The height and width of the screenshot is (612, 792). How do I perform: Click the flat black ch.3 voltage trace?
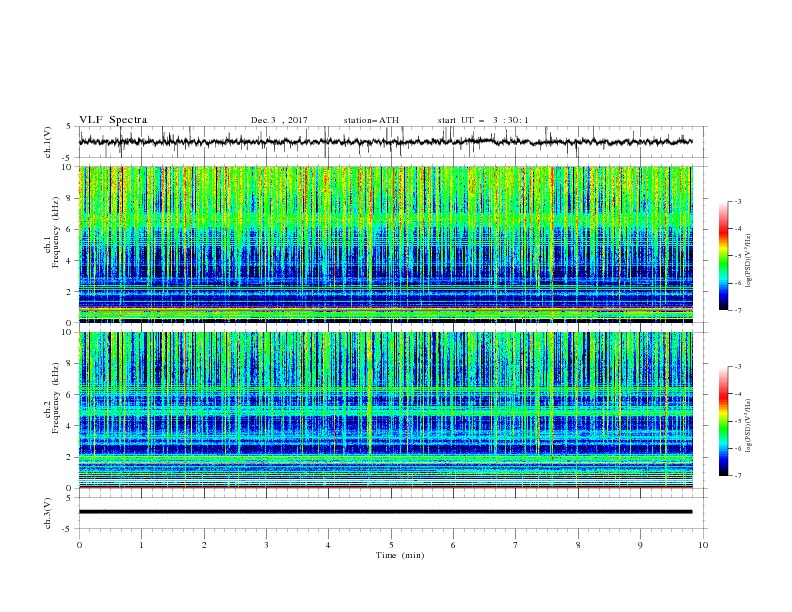[x=386, y=512]
